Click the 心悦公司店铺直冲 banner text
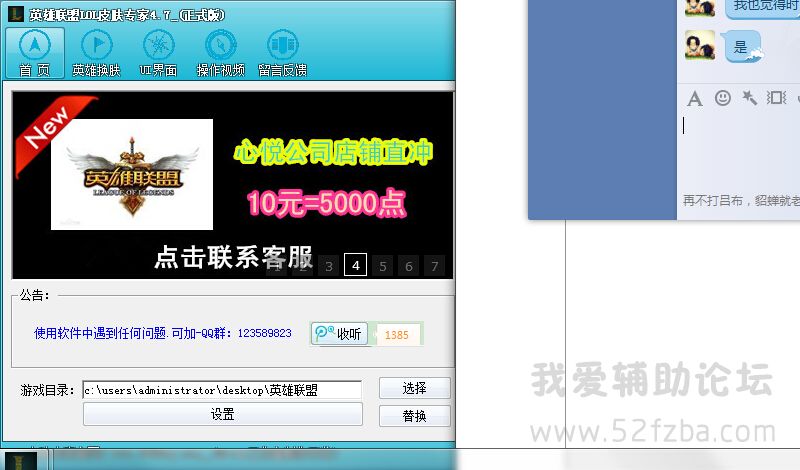Screen dimensions: 800x470 [333, 152]
